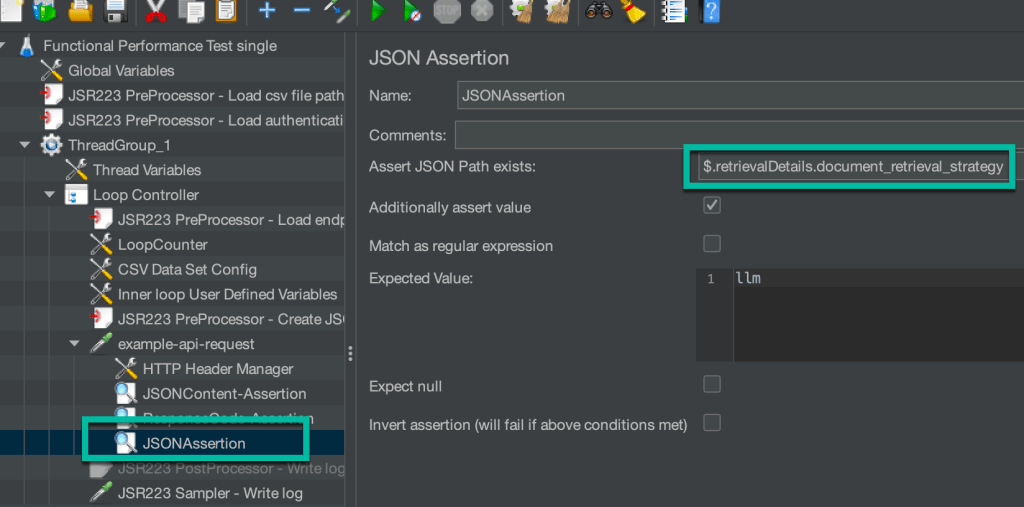
Task: Collapse the example-api-request node
Action: [x=74, y=344]
